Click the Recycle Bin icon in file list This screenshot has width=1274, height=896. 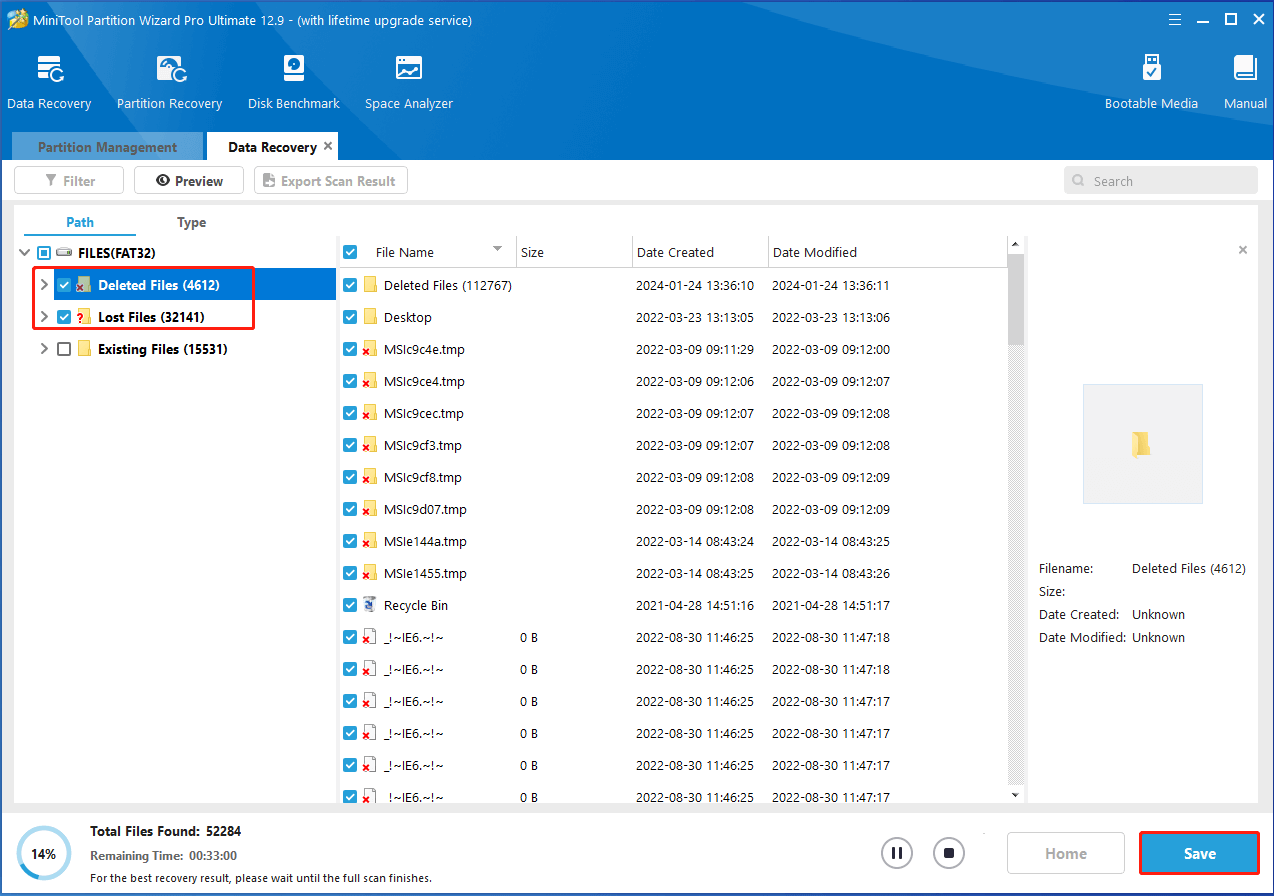click(x=369, y=605)
